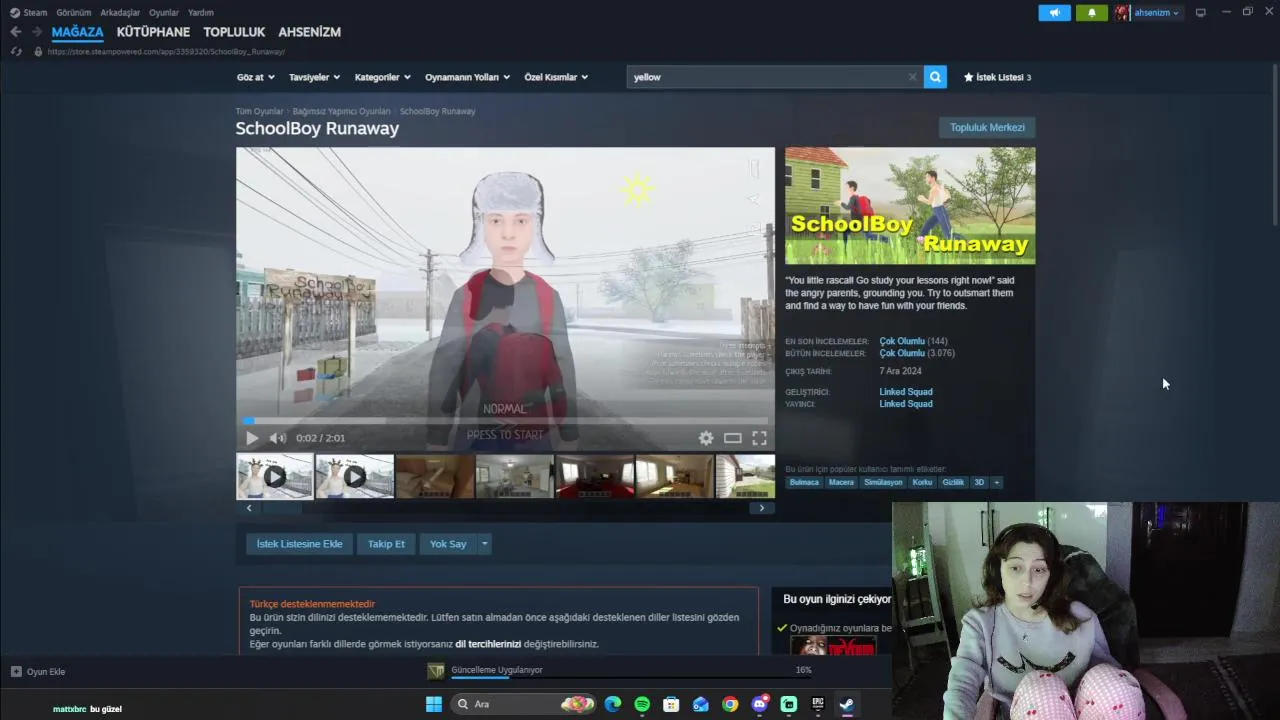This screenshot has width=1280, height=720.
Task: Open İstek Listesi link
Action: pyautogui.click(x=997, y=77)
